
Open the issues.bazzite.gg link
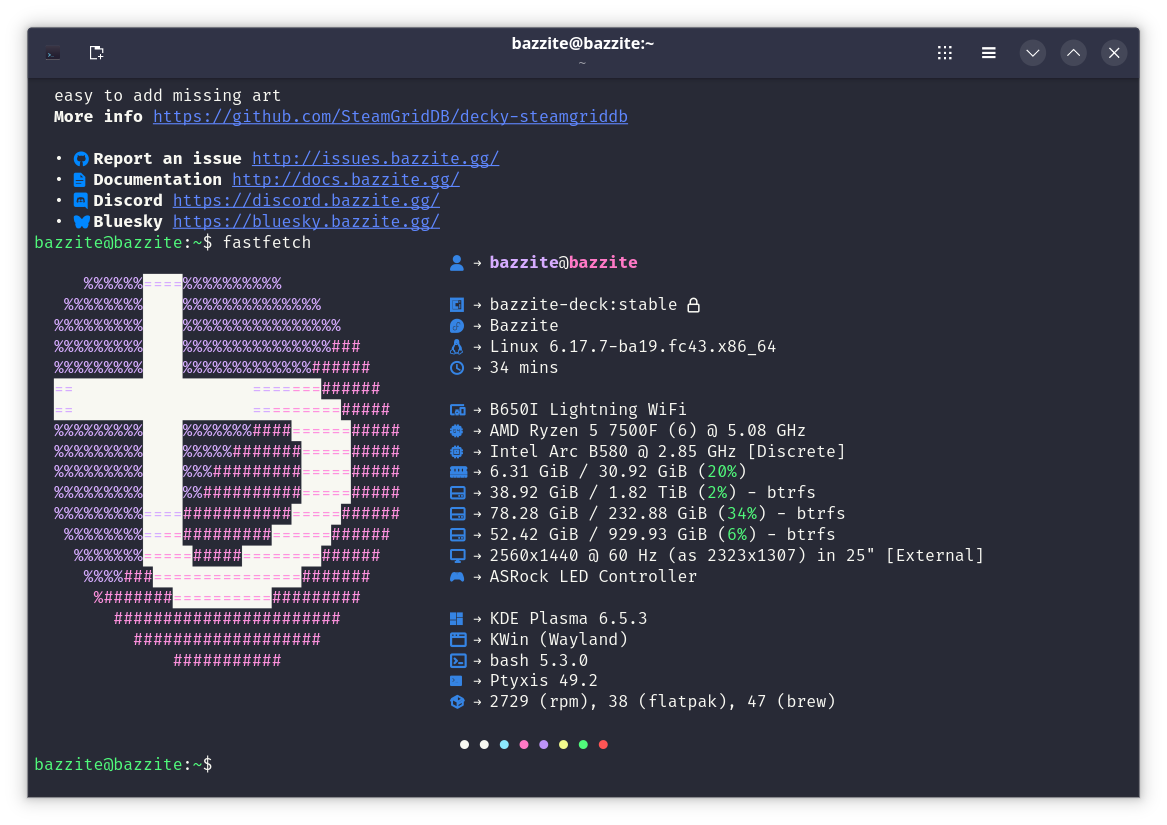pos(375,159)
